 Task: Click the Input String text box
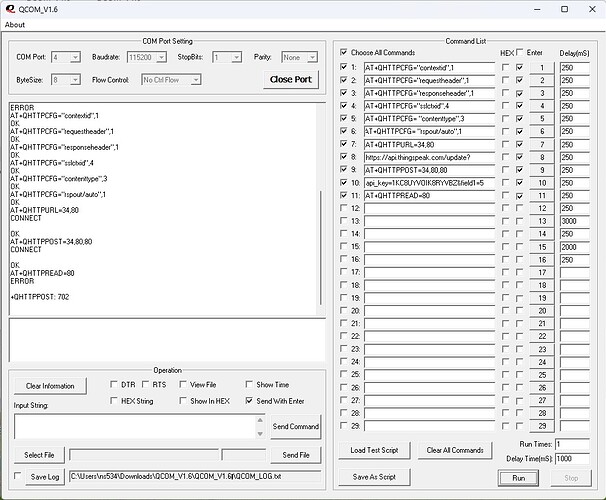pyautogui.click(x=138, y=426)
